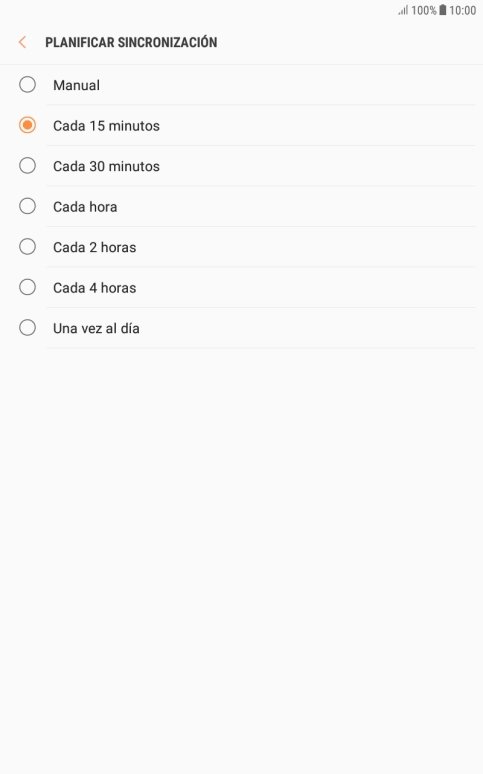This screenshot has height=774, width=483.
Task: Tap the Cada 4 horas text label
Action: pyautogui.click(x=94, y=288)
